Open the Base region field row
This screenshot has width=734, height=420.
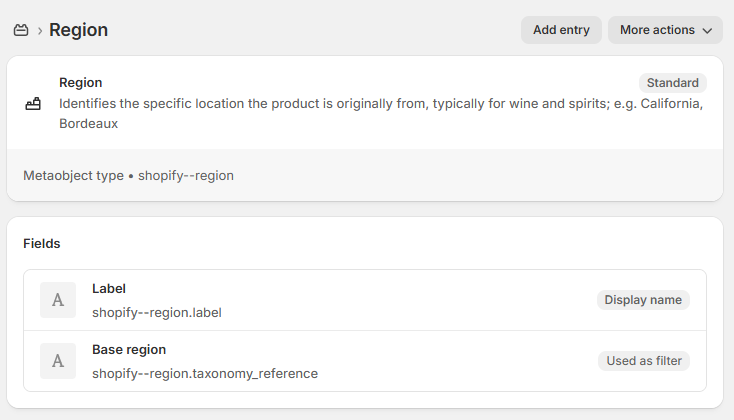point(364,361)
